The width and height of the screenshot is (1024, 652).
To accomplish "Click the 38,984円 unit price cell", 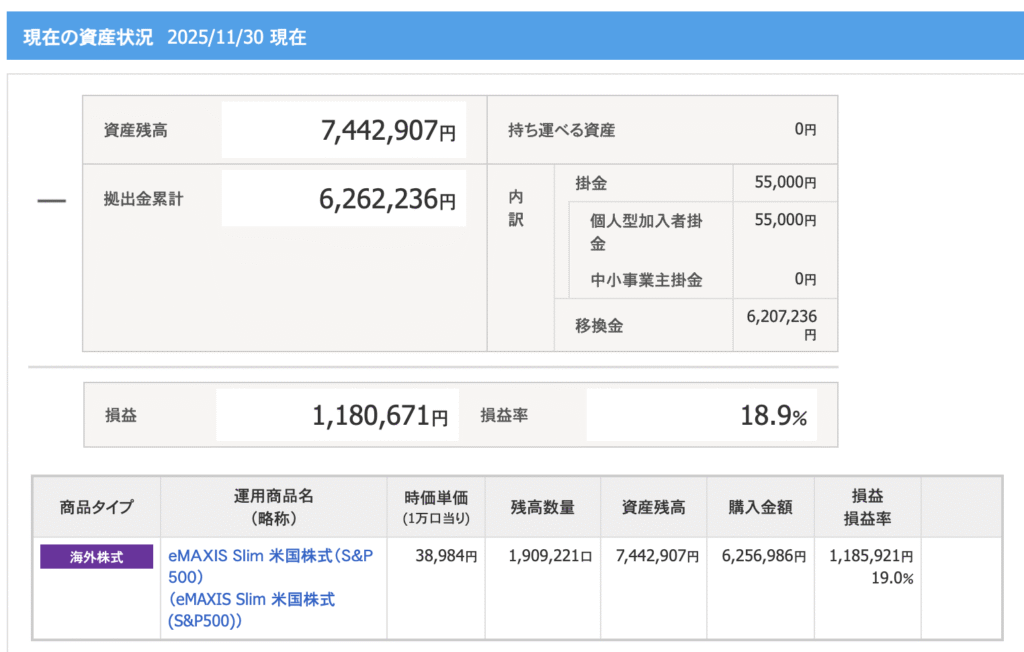I will [x=445, y=556].
